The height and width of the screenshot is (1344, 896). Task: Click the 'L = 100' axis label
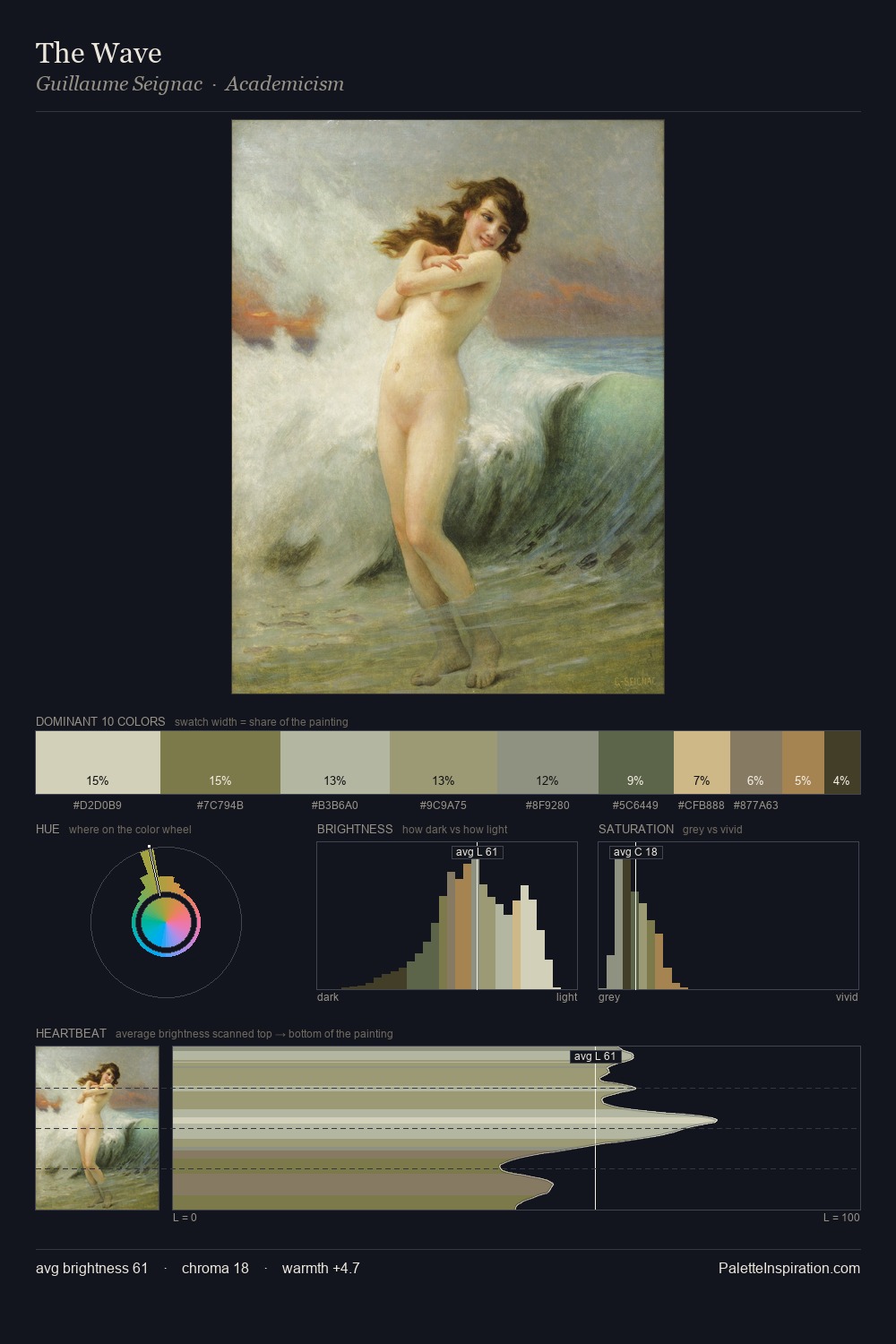(841, 1218)
